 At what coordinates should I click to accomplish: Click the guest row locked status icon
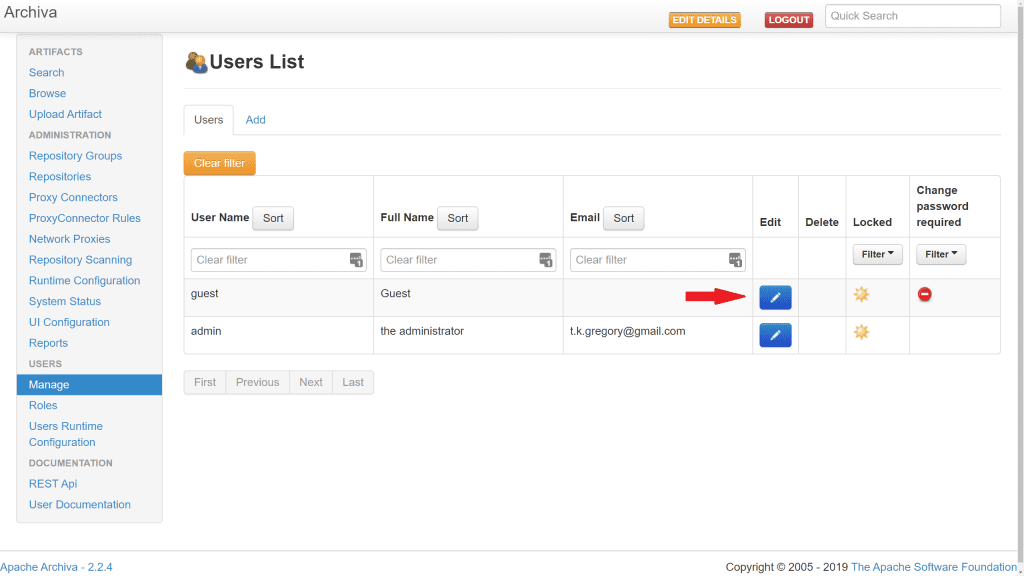(861, 294)
